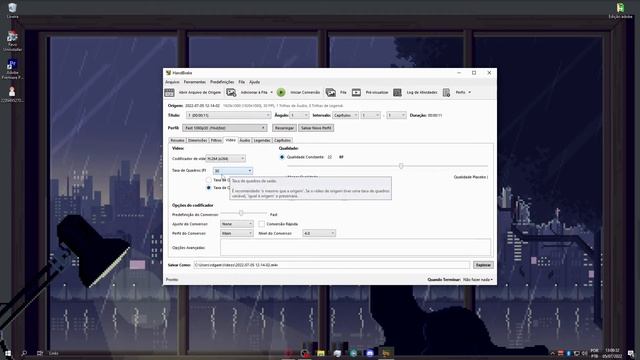Open the Ângulo dropdown

pos(299,116)
